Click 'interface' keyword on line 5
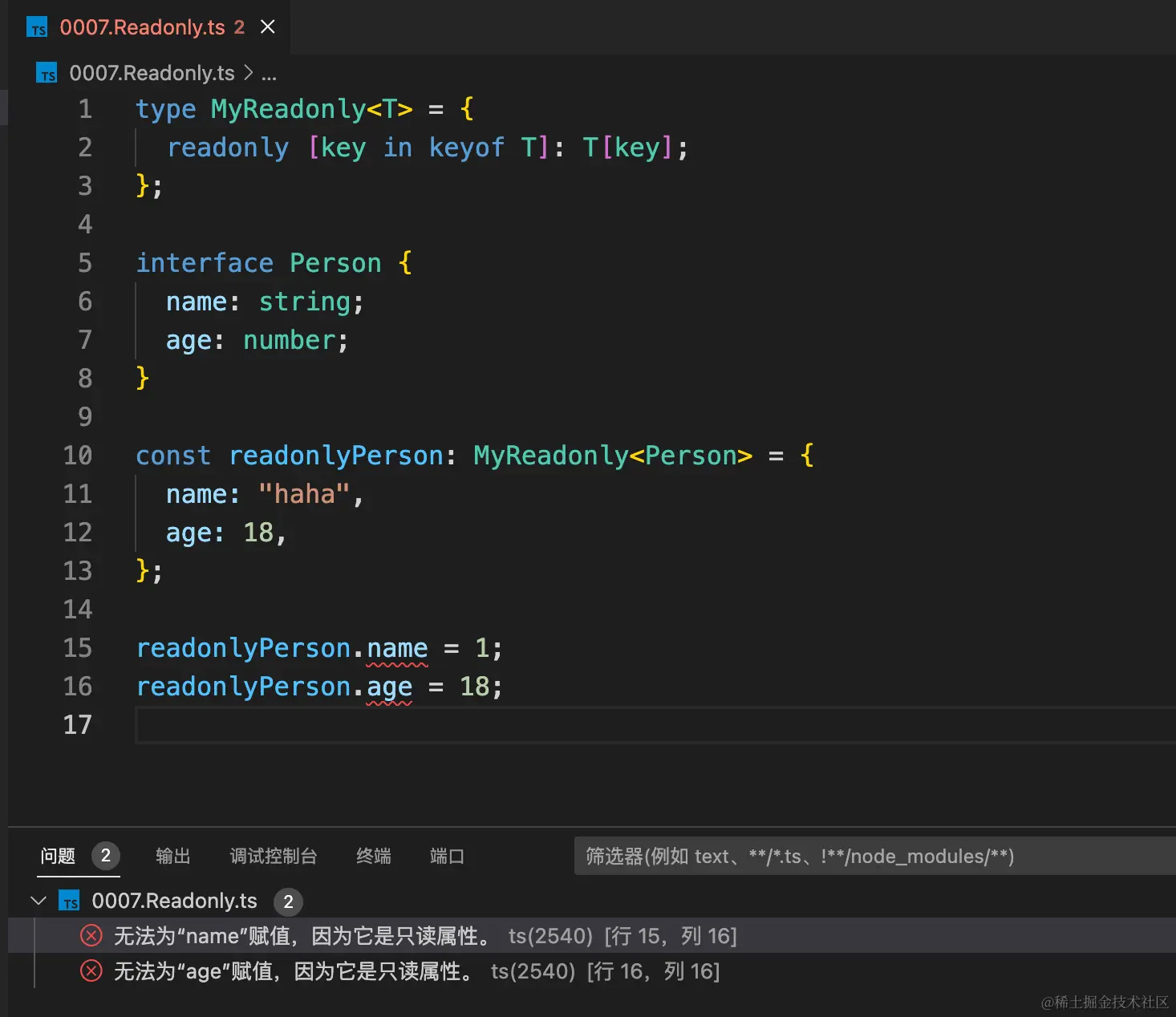The image size is (1176, 1017). tap(205, 263)
